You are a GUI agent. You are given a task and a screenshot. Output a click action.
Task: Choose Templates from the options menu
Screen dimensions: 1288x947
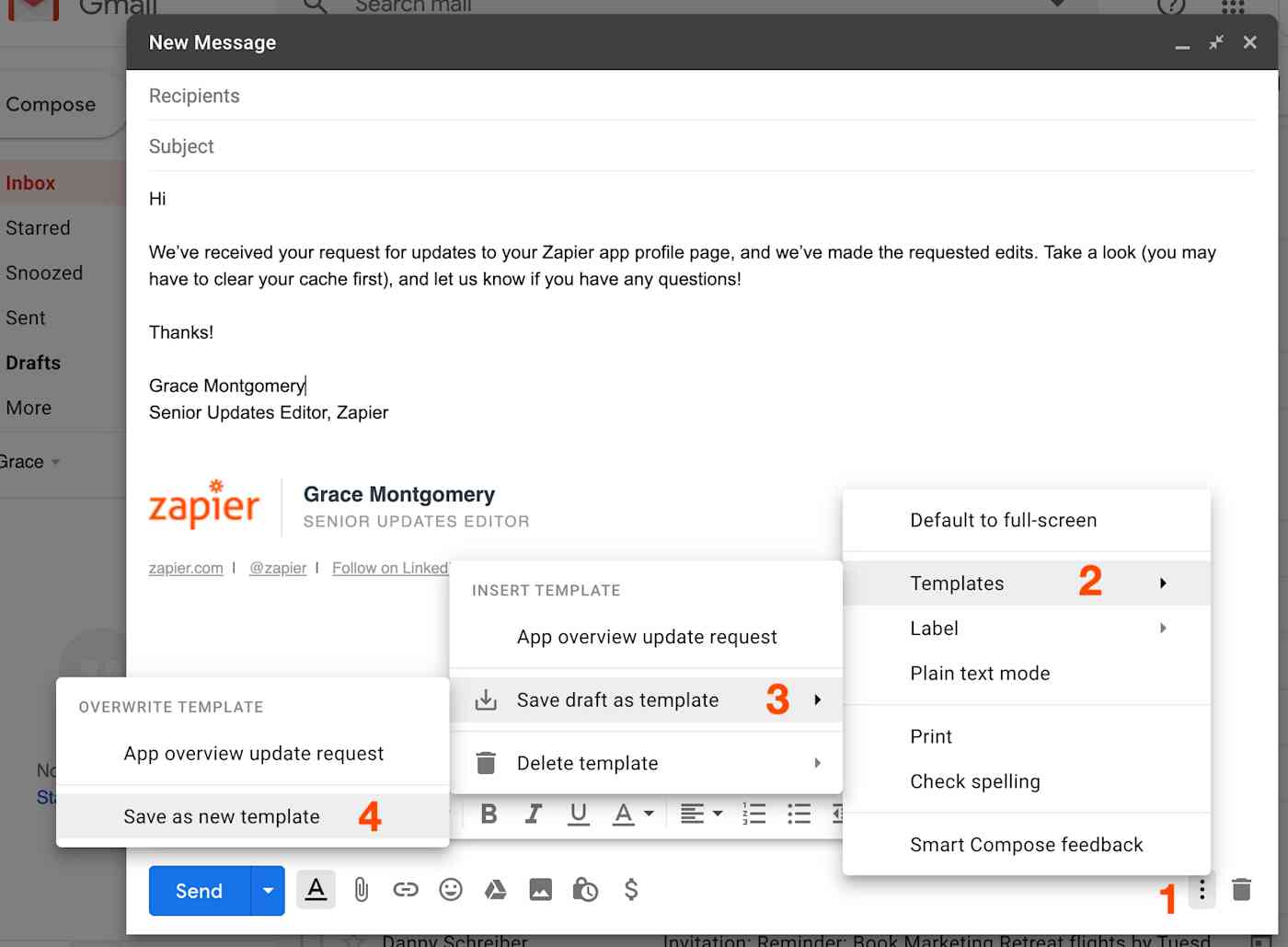tap(957, 583)
